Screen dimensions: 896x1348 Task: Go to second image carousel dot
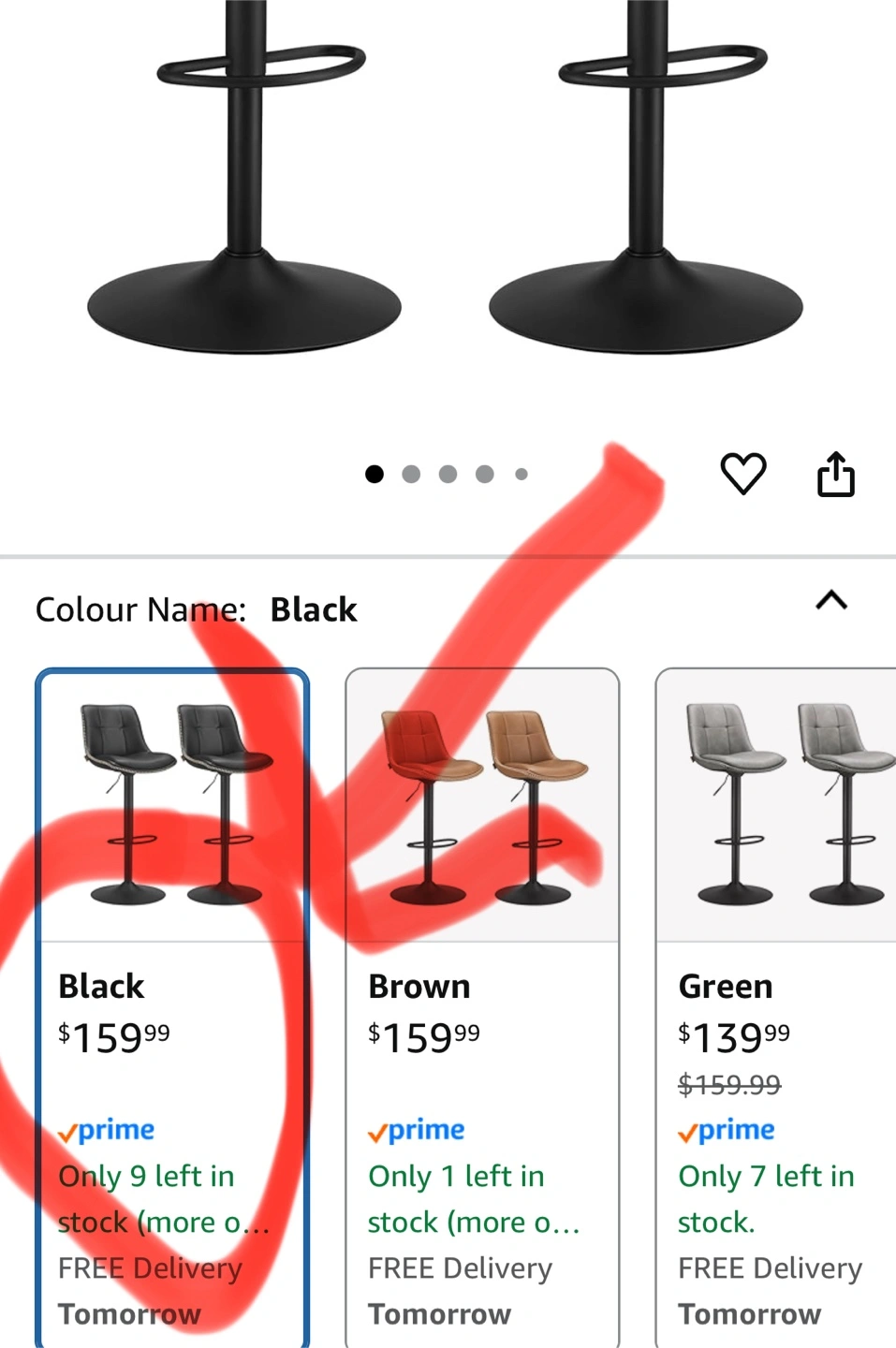tap(411, 475)
